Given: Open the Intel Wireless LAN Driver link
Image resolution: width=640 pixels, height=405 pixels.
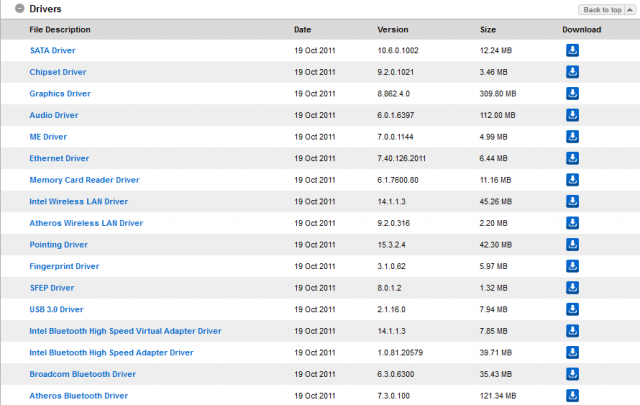Looking at the screenshot, I should coord(78,201).
